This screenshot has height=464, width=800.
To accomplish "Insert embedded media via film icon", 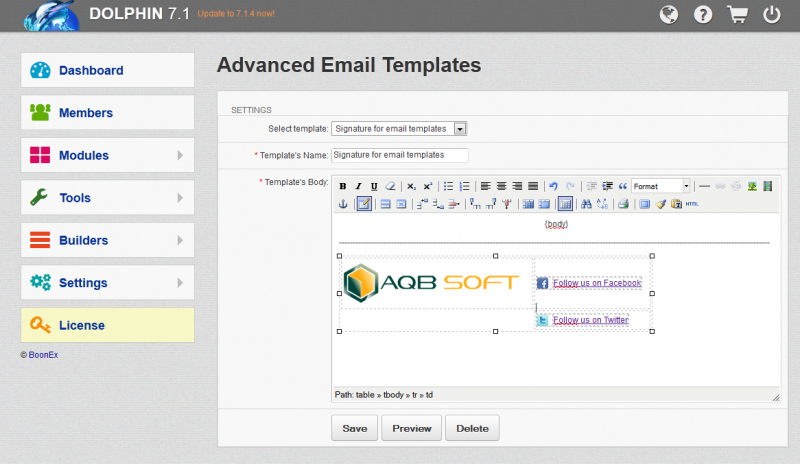I will point(768,186).
